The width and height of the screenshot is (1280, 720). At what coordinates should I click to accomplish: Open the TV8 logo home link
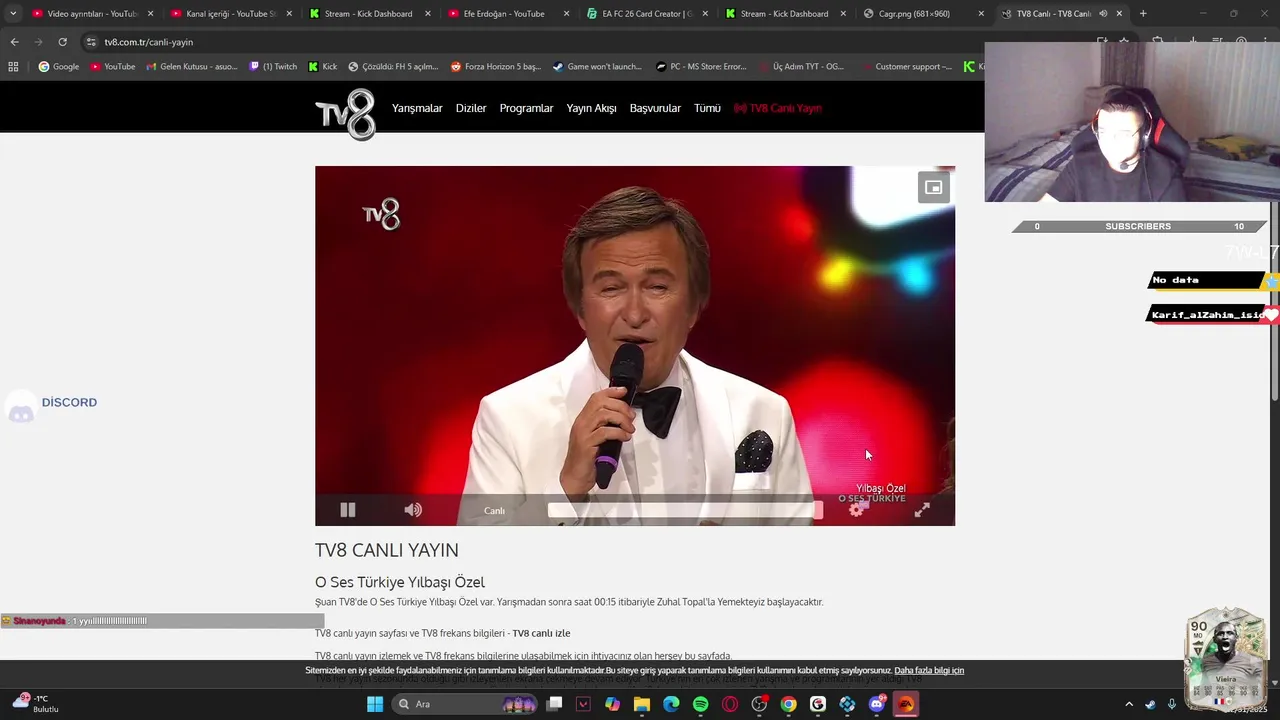pyautogui.click(x=345, y=113)
